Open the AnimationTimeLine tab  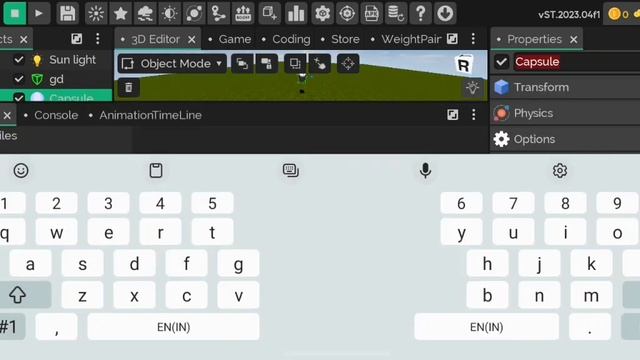151,115
